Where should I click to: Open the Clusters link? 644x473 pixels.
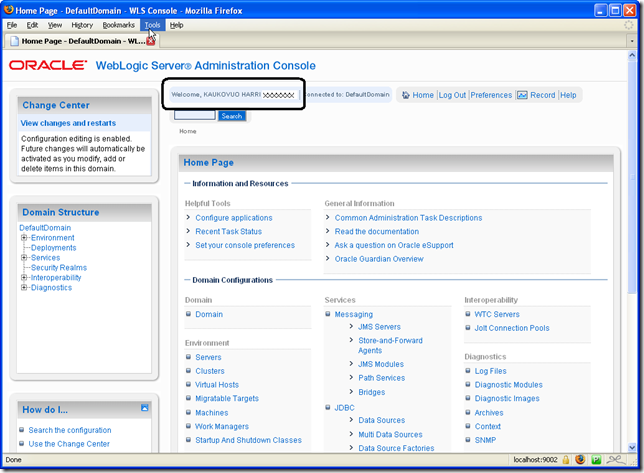click(210, 371)
